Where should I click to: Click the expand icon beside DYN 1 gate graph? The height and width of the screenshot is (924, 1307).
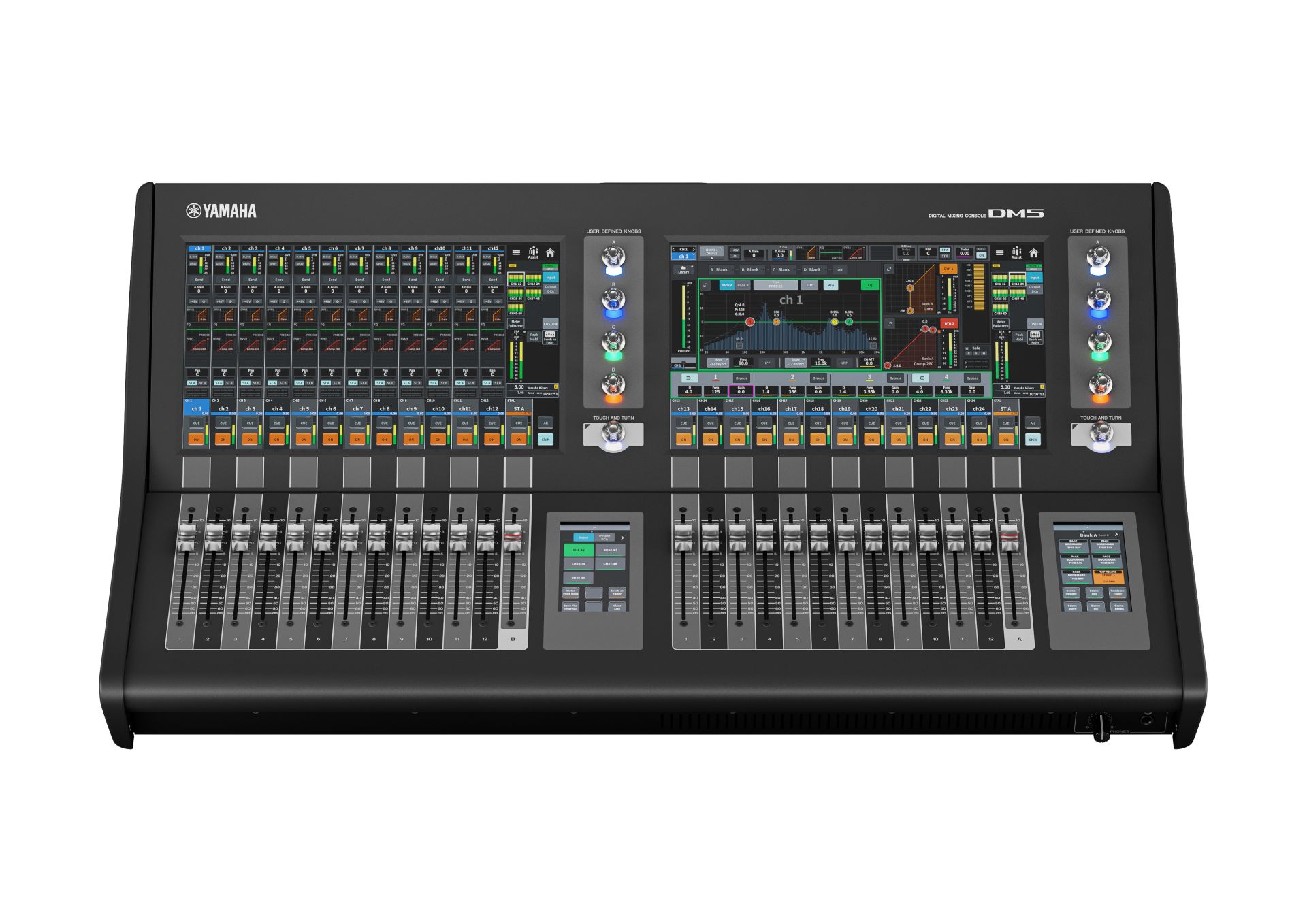point(889,269)
